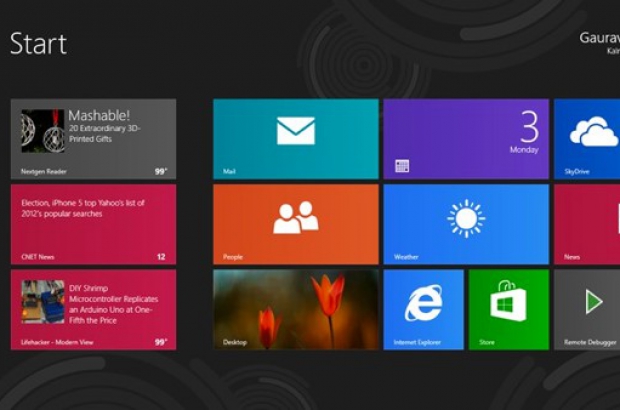The height and width of the screenshot is (410, 620).
Task: Open the Calendar tile showing 3 Monday
Action: tap(466, 138)
